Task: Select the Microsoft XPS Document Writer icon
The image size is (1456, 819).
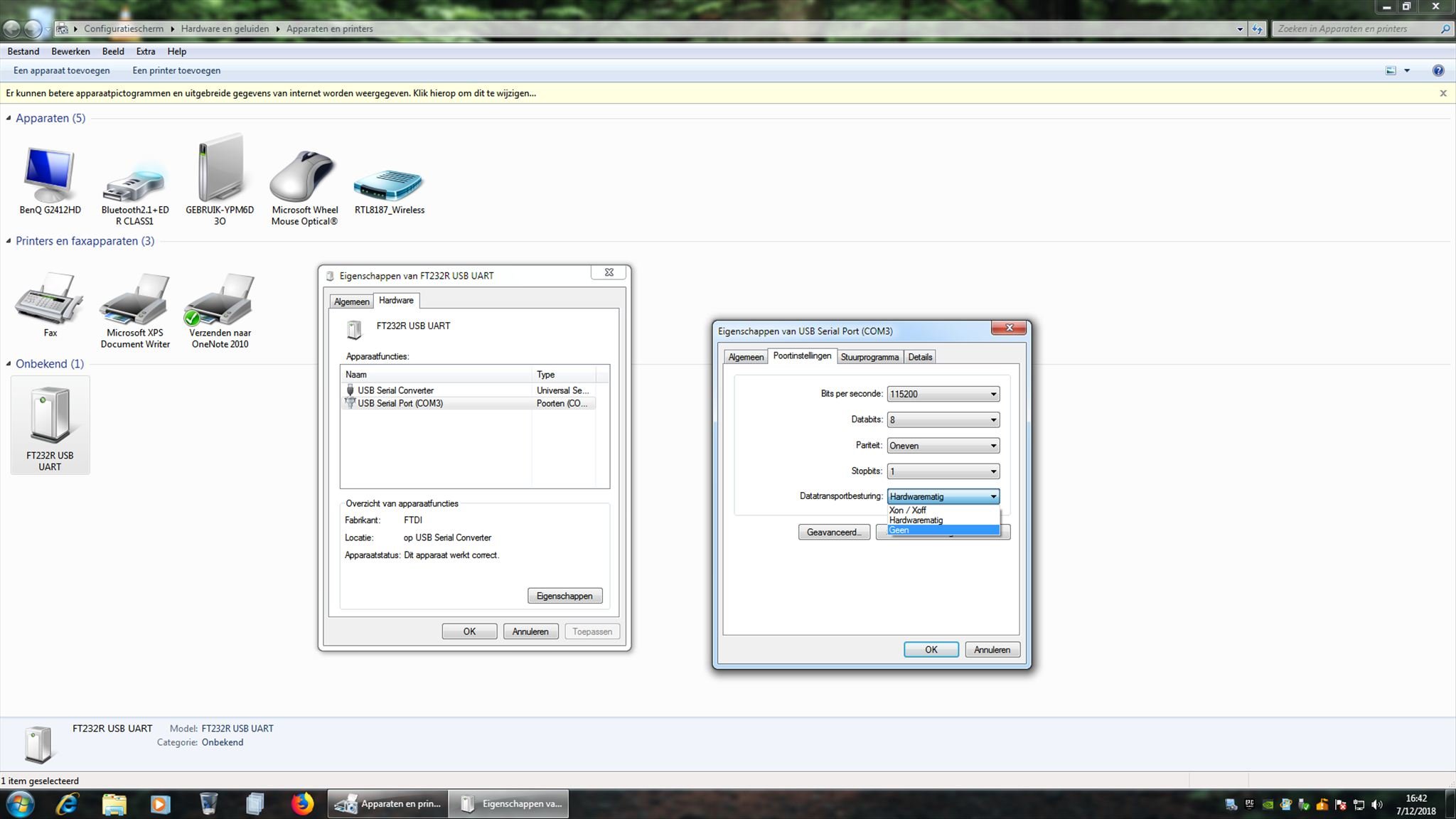Action: pos(134,298)
